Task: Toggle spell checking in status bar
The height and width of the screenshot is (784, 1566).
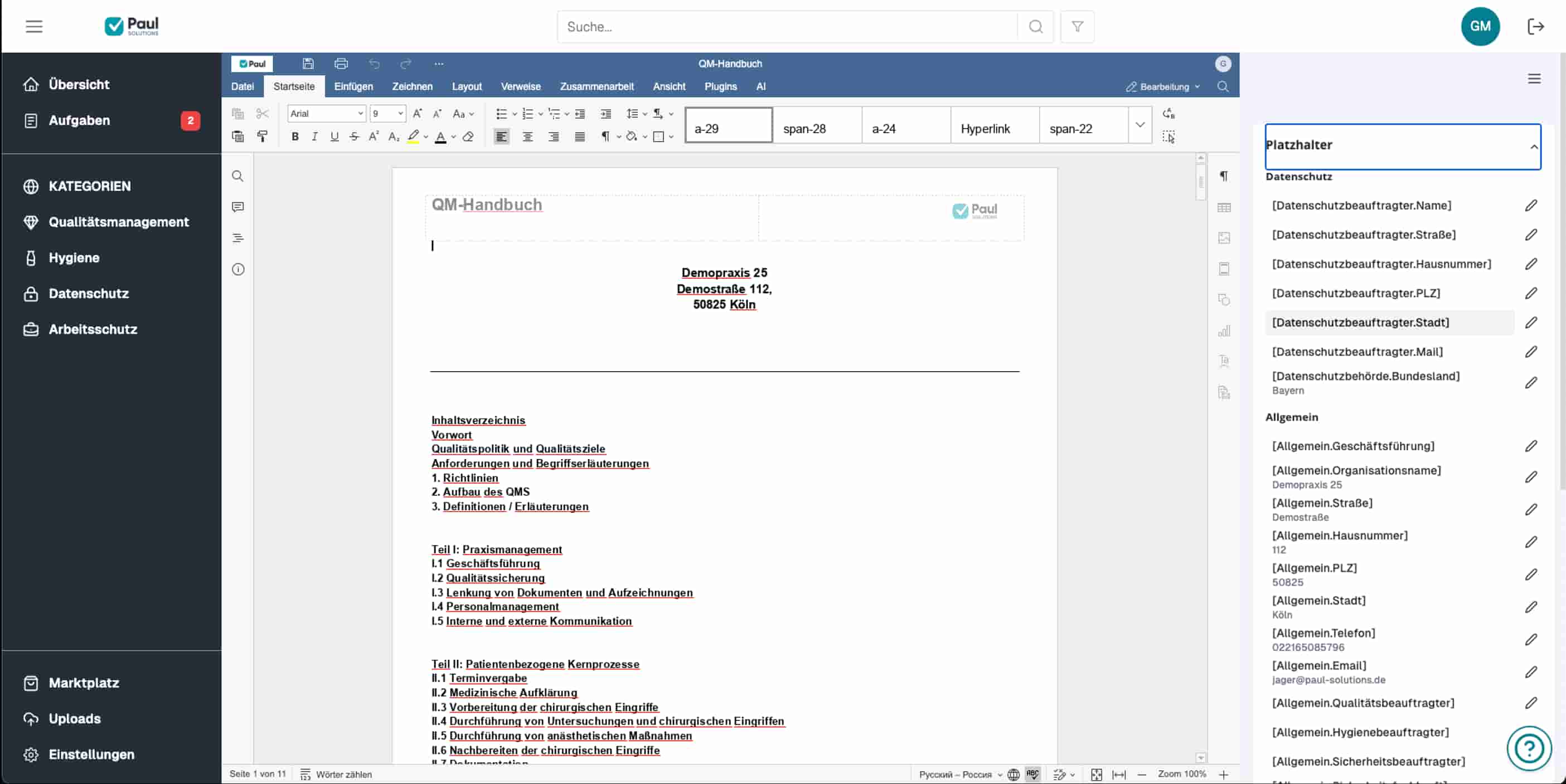Action: 1032,773
